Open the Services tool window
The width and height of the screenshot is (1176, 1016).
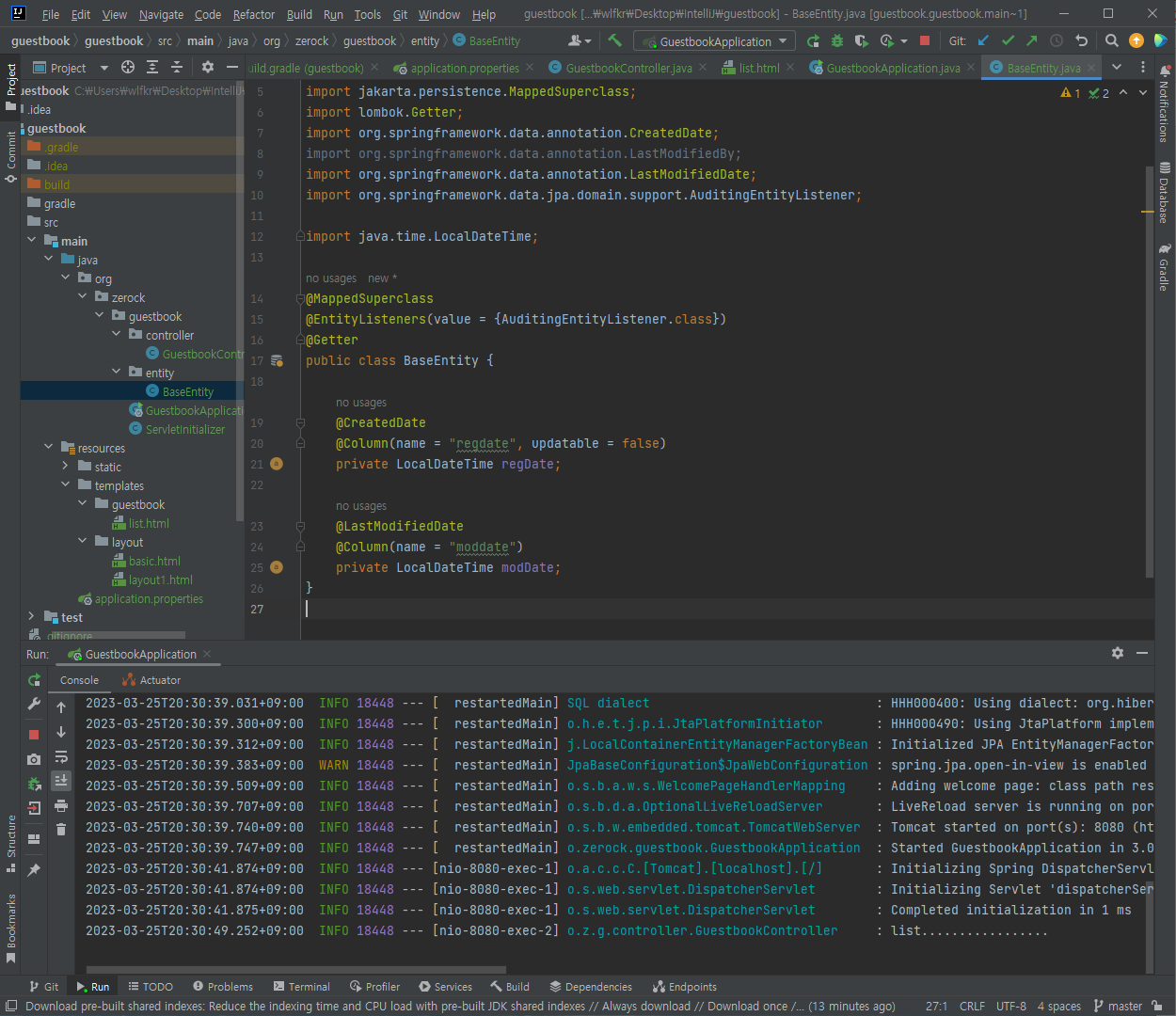click(445, 987)
